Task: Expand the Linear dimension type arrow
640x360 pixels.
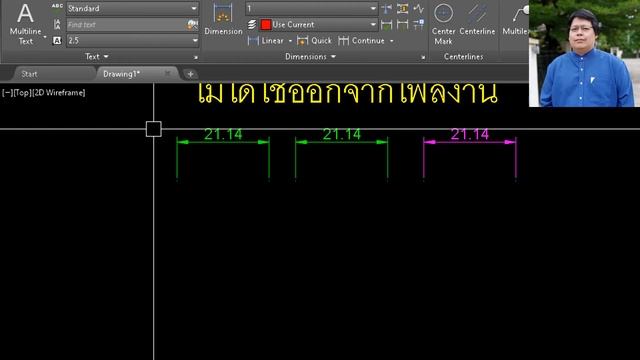Action: [290, 41]
